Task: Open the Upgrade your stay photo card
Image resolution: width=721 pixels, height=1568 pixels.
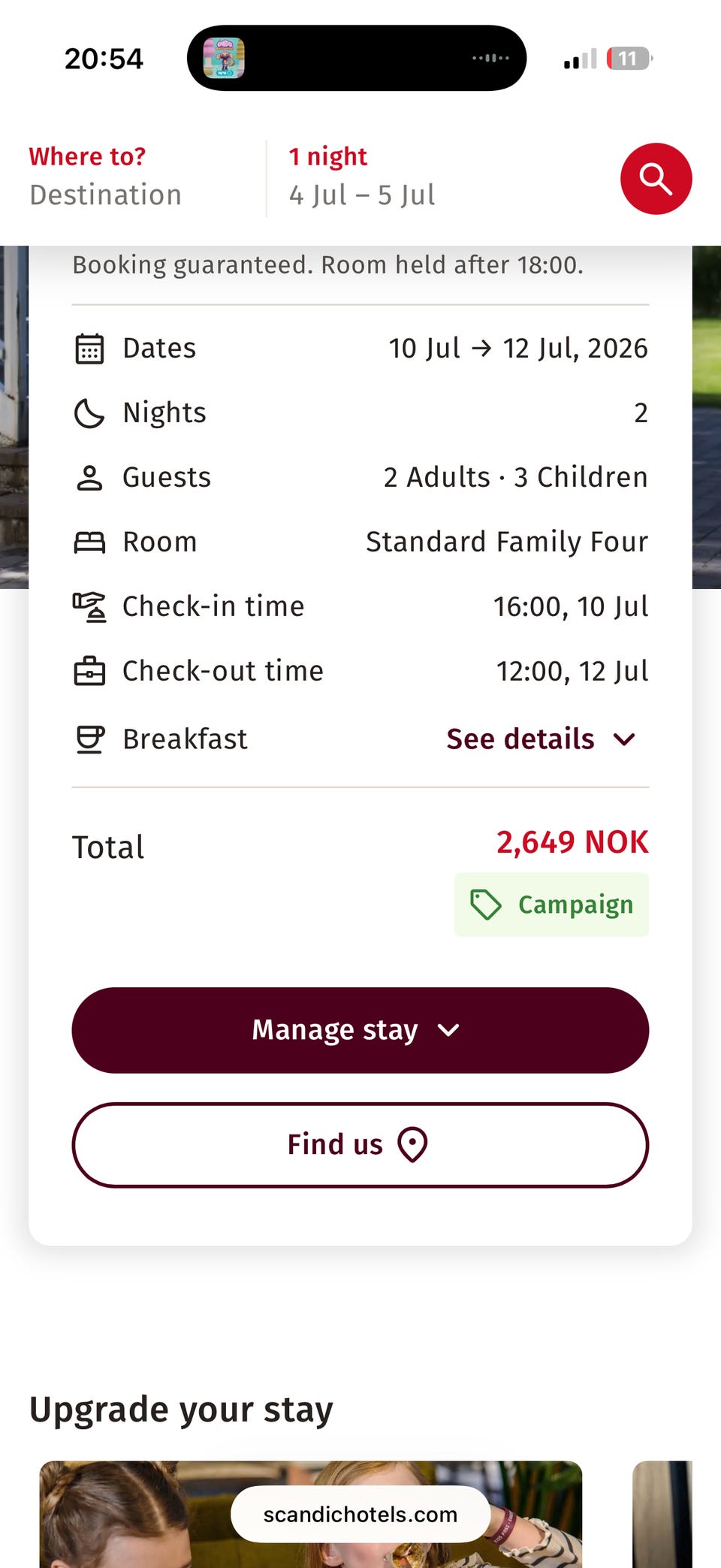Action: 311,1514
